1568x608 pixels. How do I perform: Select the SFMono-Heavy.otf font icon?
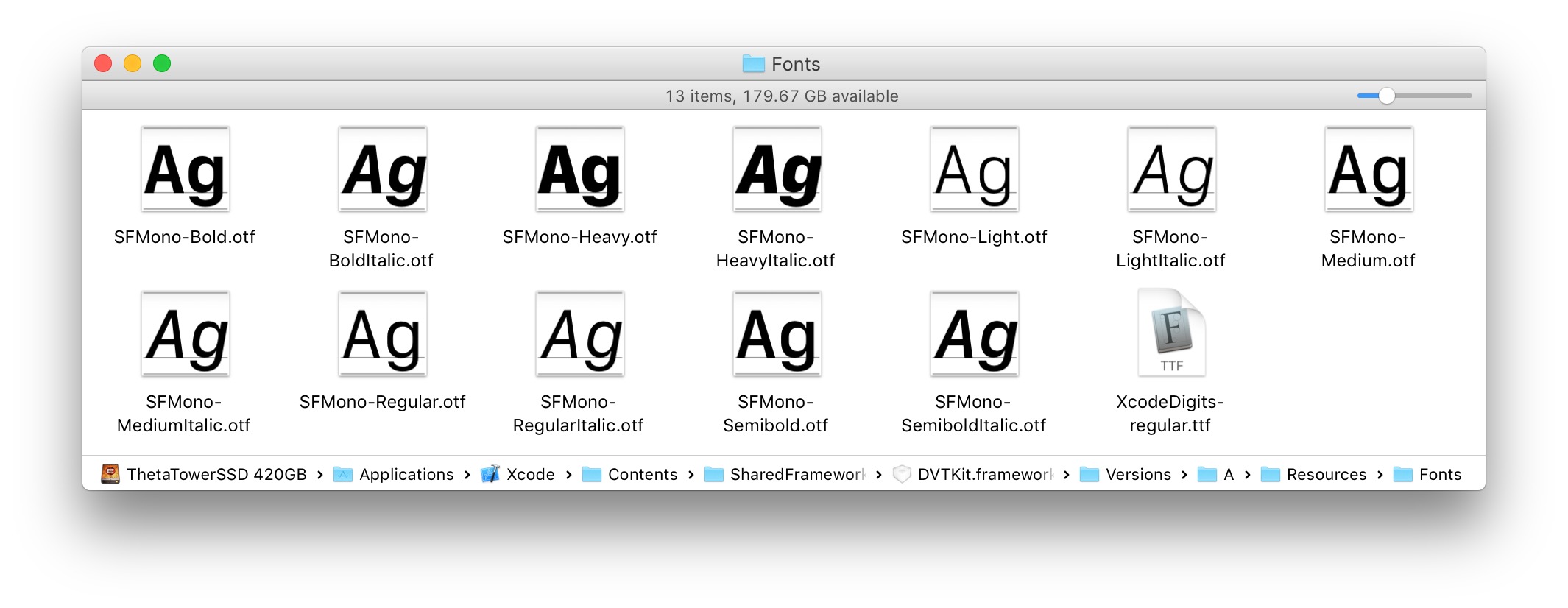pos(580,169)
